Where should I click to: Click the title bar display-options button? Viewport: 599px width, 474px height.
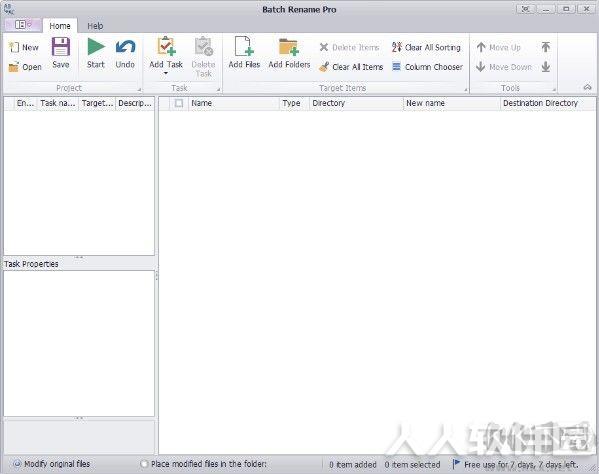(526, 9)
